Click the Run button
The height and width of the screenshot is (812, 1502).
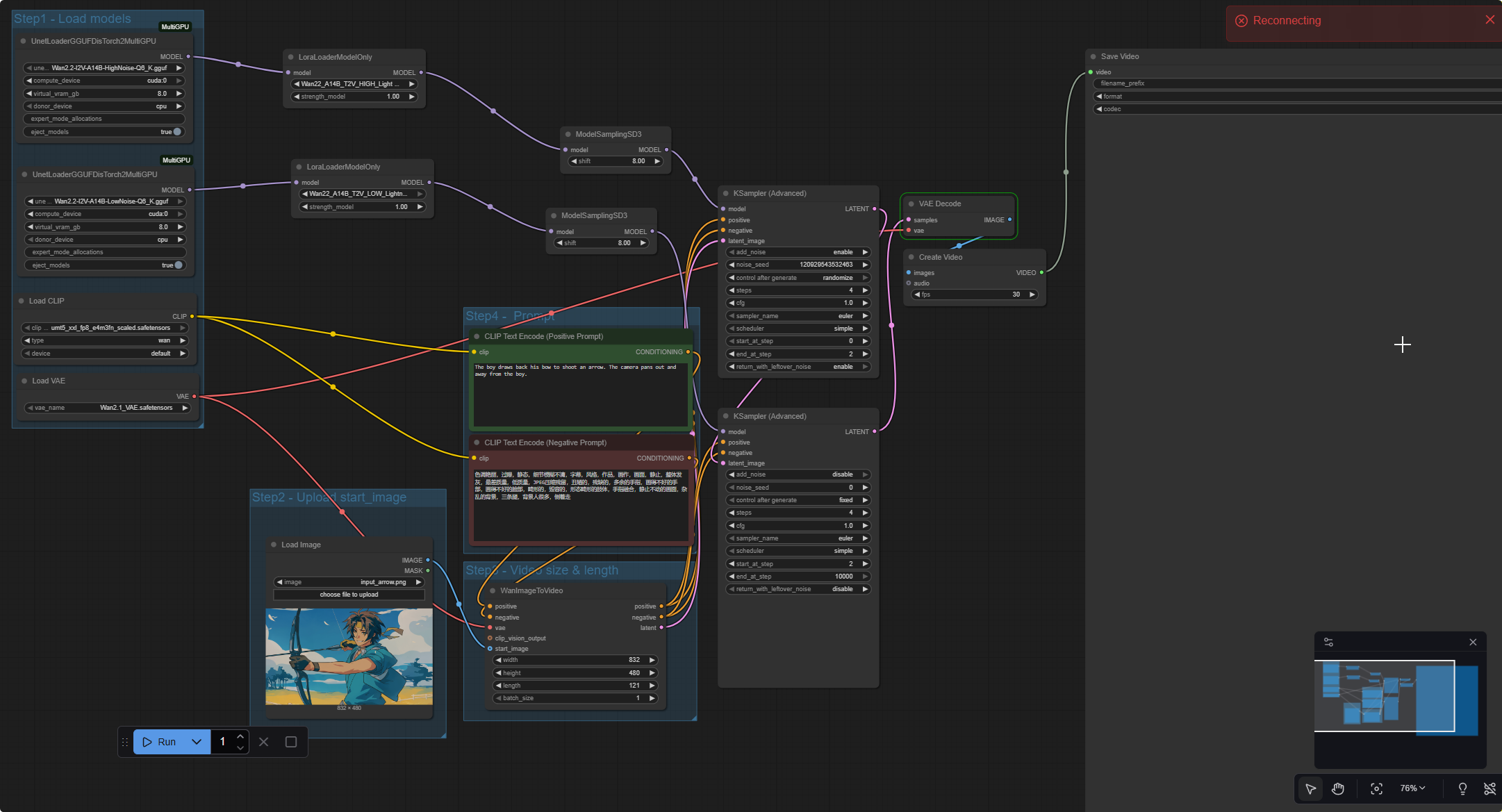click(x=160, y=742)
